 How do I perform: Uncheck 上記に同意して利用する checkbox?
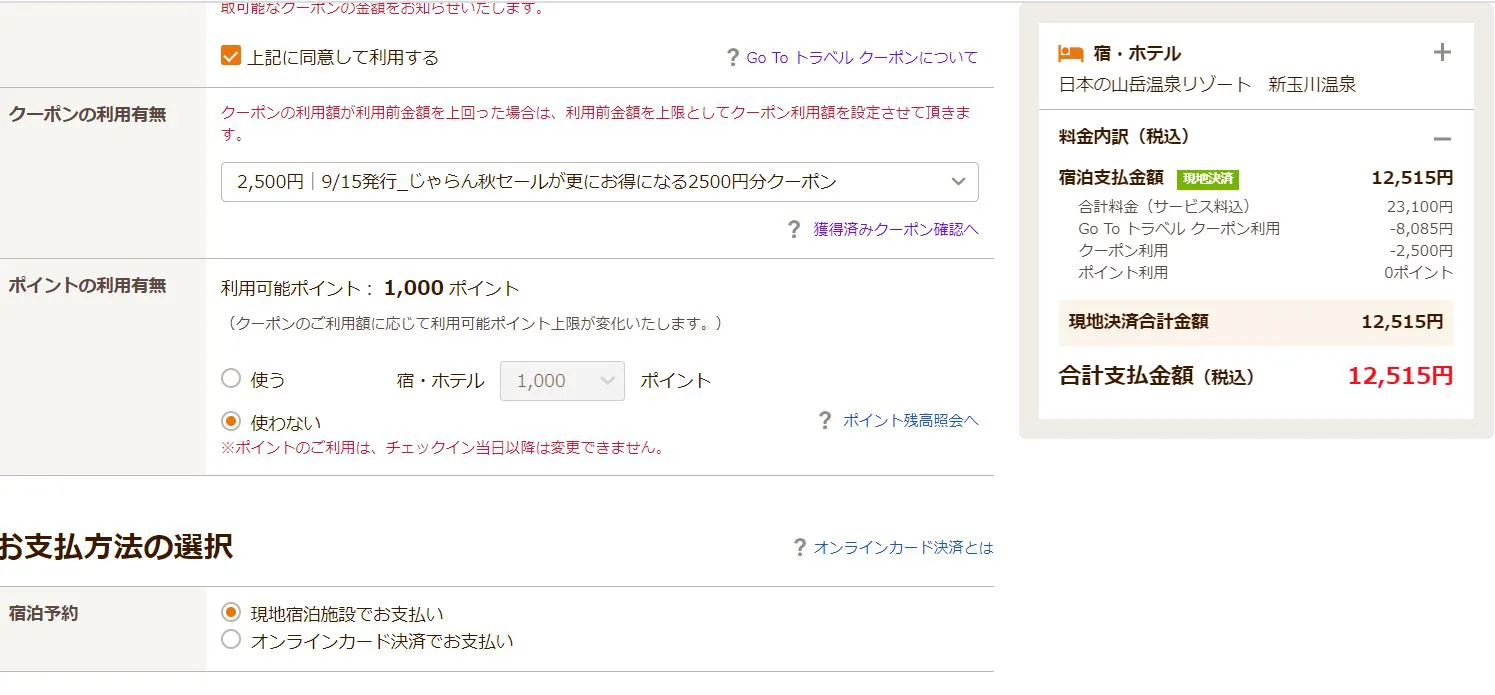[x=231, y=56]
